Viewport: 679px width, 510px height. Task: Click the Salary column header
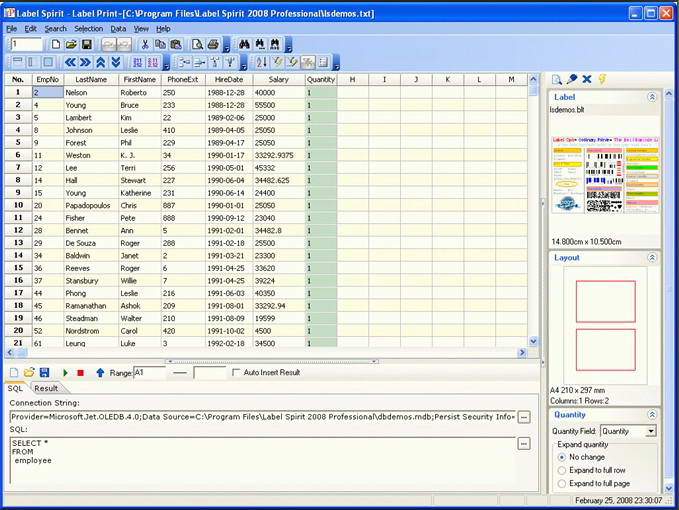[x=278, y=80]
